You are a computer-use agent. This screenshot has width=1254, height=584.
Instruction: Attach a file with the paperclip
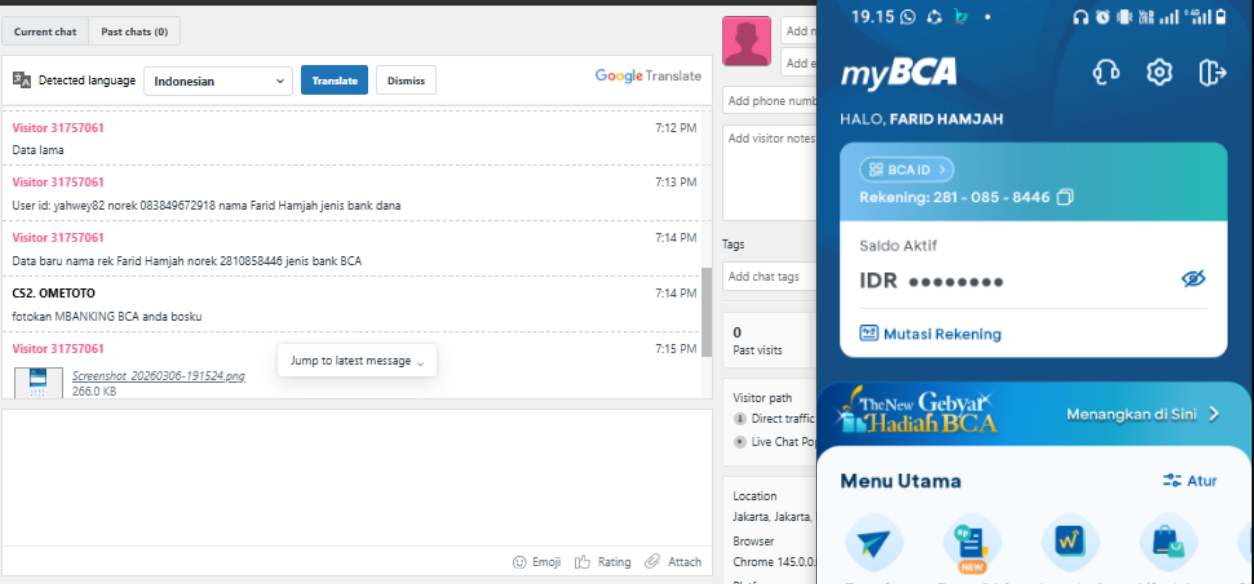673,562
